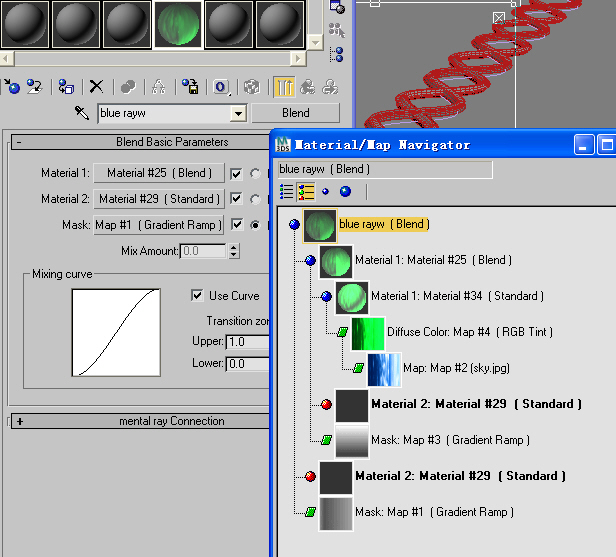Image resolution: width=616 pixels, height=557 pixels.
Task: Click sample slots scroll left arrow
Action: click(7, 59)
